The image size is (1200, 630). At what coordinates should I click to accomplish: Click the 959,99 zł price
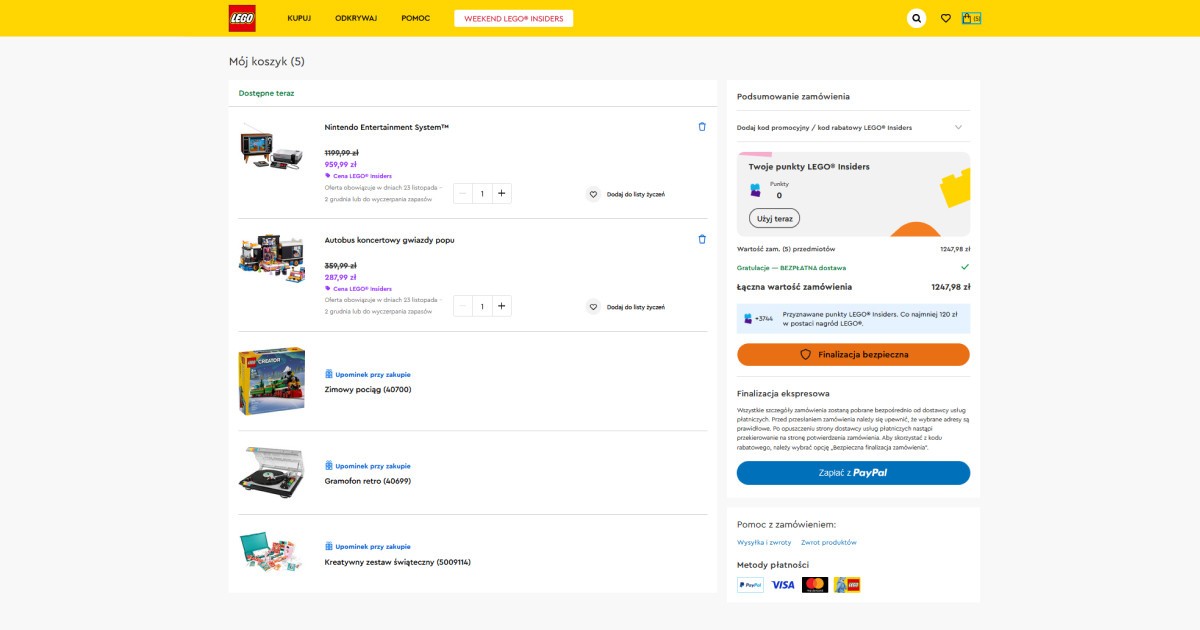coord(341,164)
